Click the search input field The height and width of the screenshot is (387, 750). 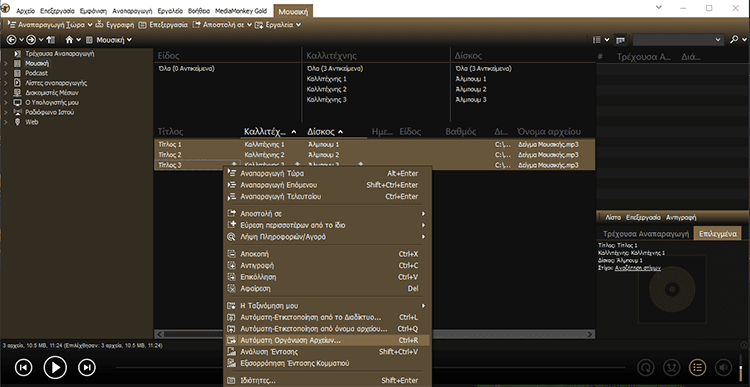(x=678, y=40)
